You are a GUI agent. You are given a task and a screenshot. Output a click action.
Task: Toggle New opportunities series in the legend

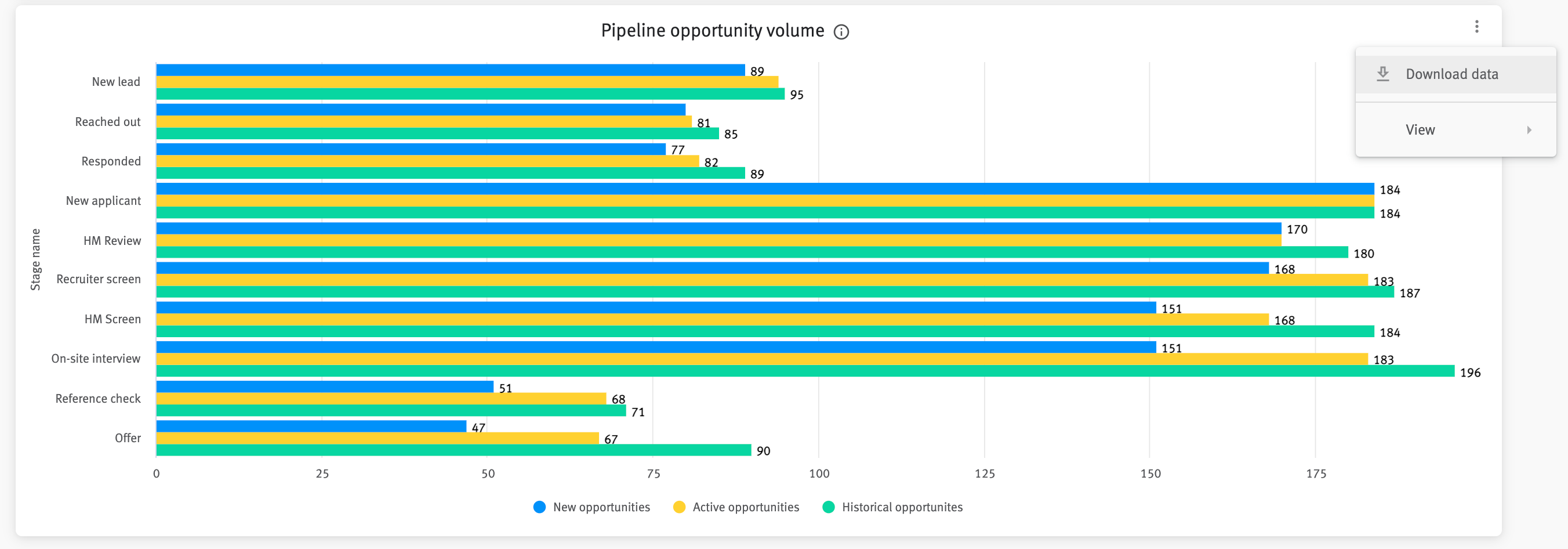[601, 507]
